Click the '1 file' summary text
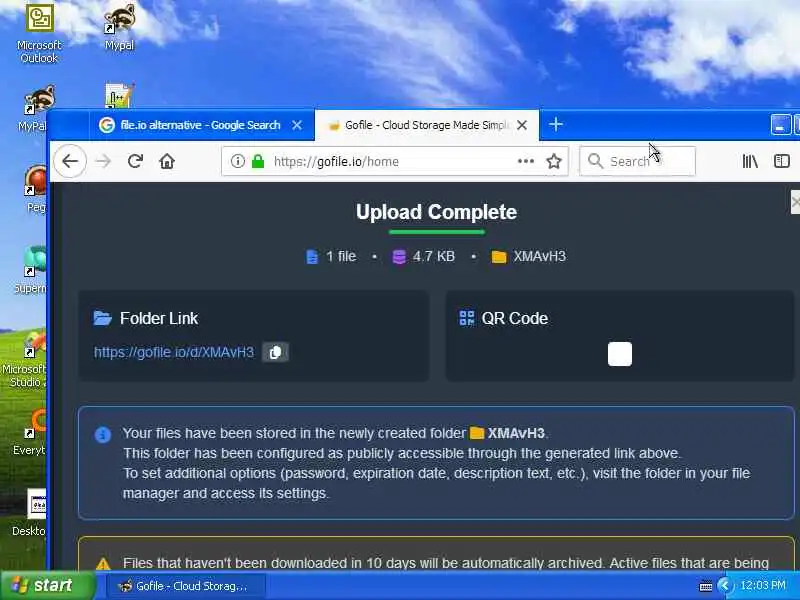This screenshot has width=800, height=600. click(x=341, y=256)
